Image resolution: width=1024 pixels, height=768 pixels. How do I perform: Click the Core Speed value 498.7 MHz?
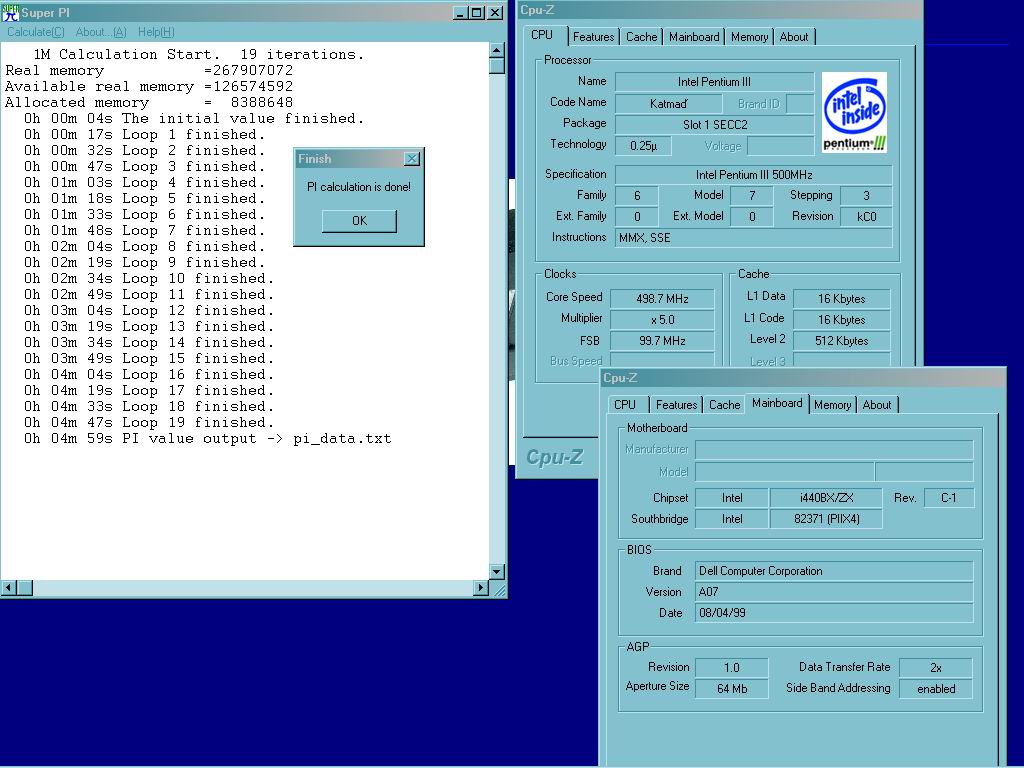pyautogui.click(x=662, y=299)
